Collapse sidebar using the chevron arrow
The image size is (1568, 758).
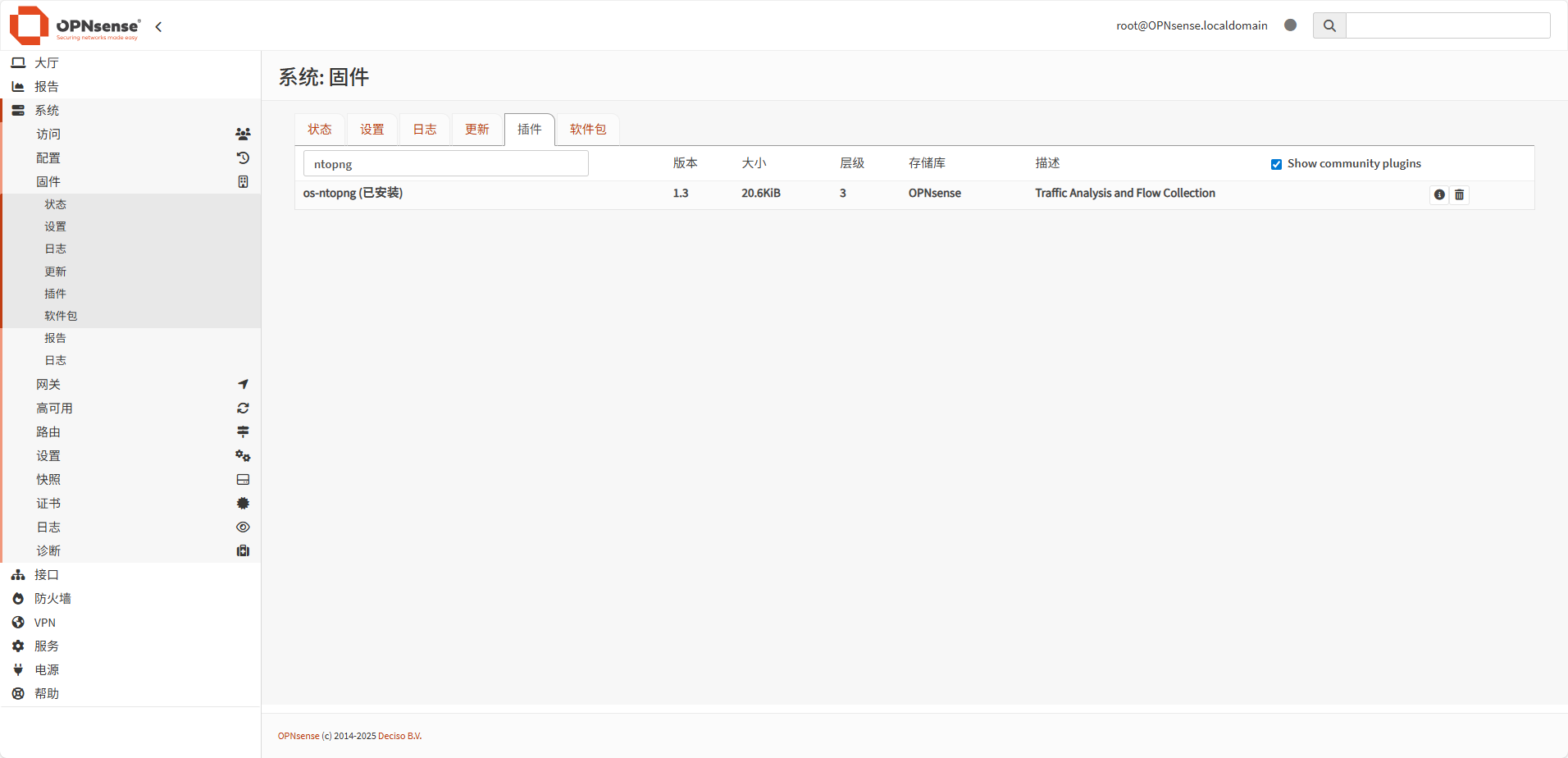coord(158,27)
